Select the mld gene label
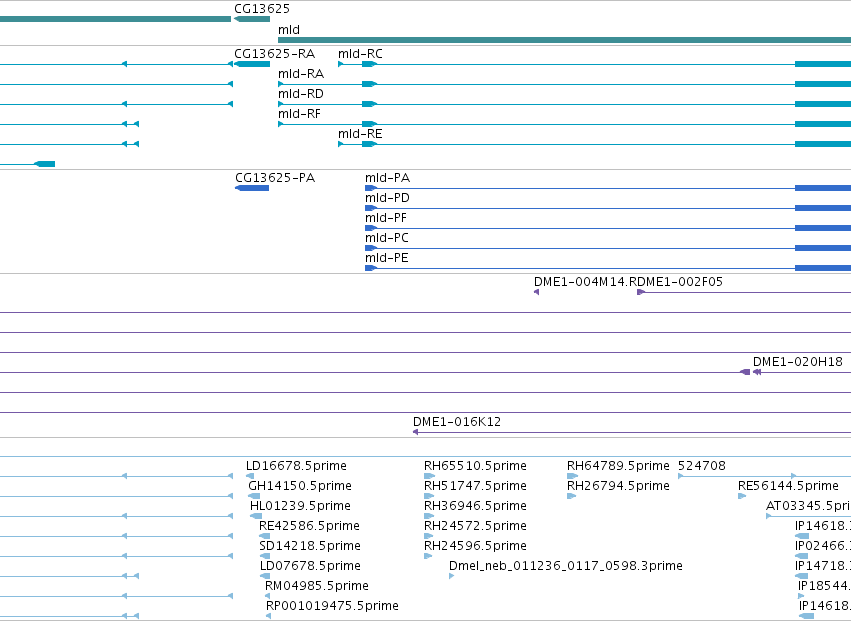 pyautogui.click(x=289, y=30)
